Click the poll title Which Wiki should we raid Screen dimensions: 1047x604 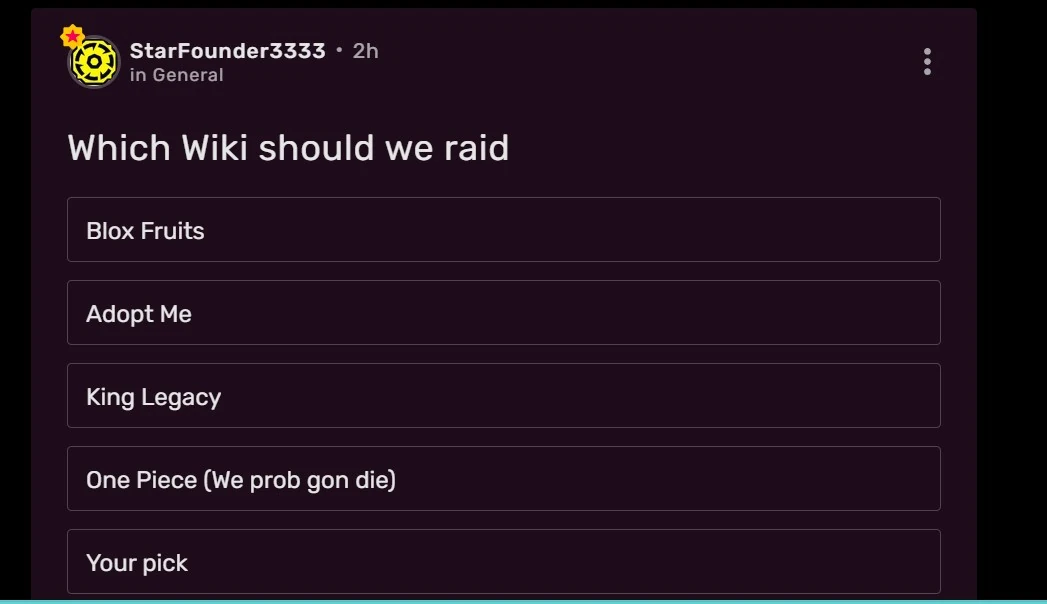point(288,147)
